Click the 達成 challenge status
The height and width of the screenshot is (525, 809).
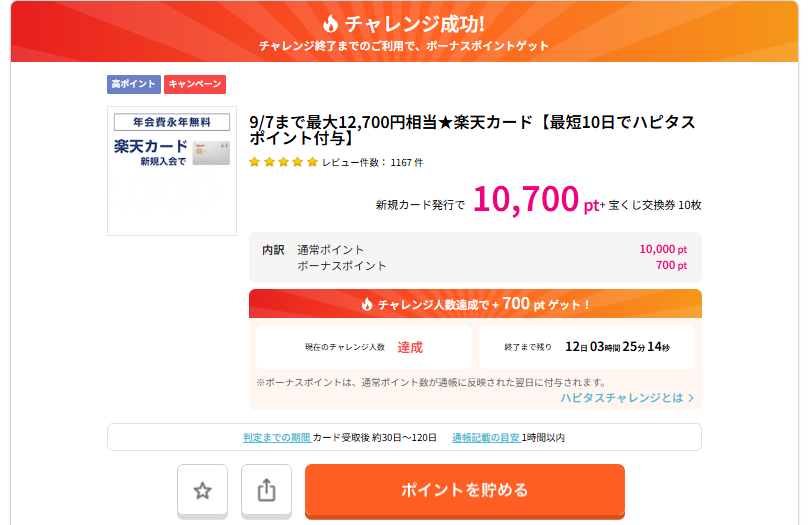410,347
